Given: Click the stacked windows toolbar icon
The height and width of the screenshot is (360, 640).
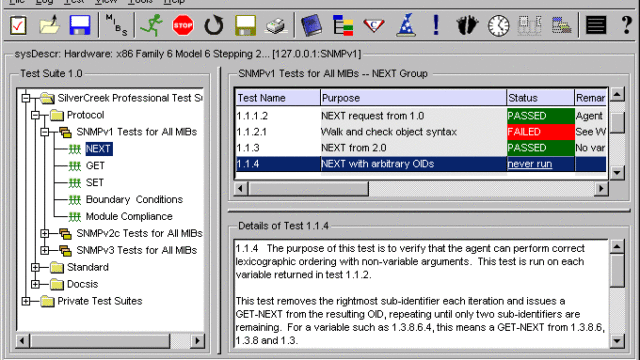Looking at the screenshot, I should pyautogui.click(x=561, y=25).
